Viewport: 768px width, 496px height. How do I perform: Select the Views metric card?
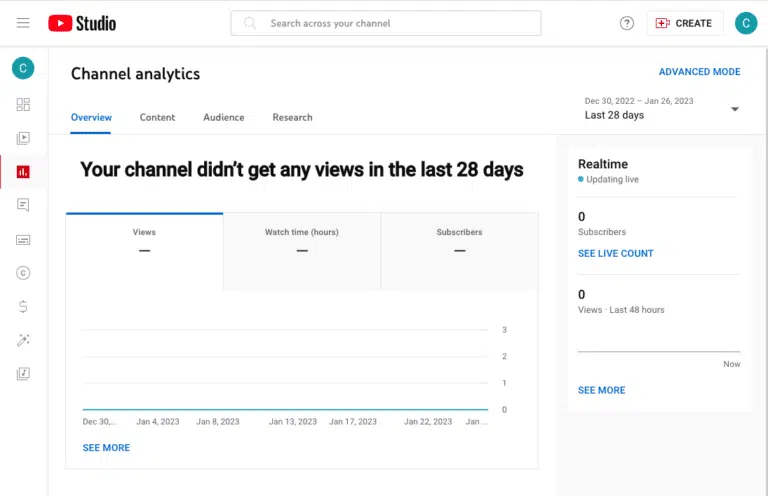coord(144,252)
